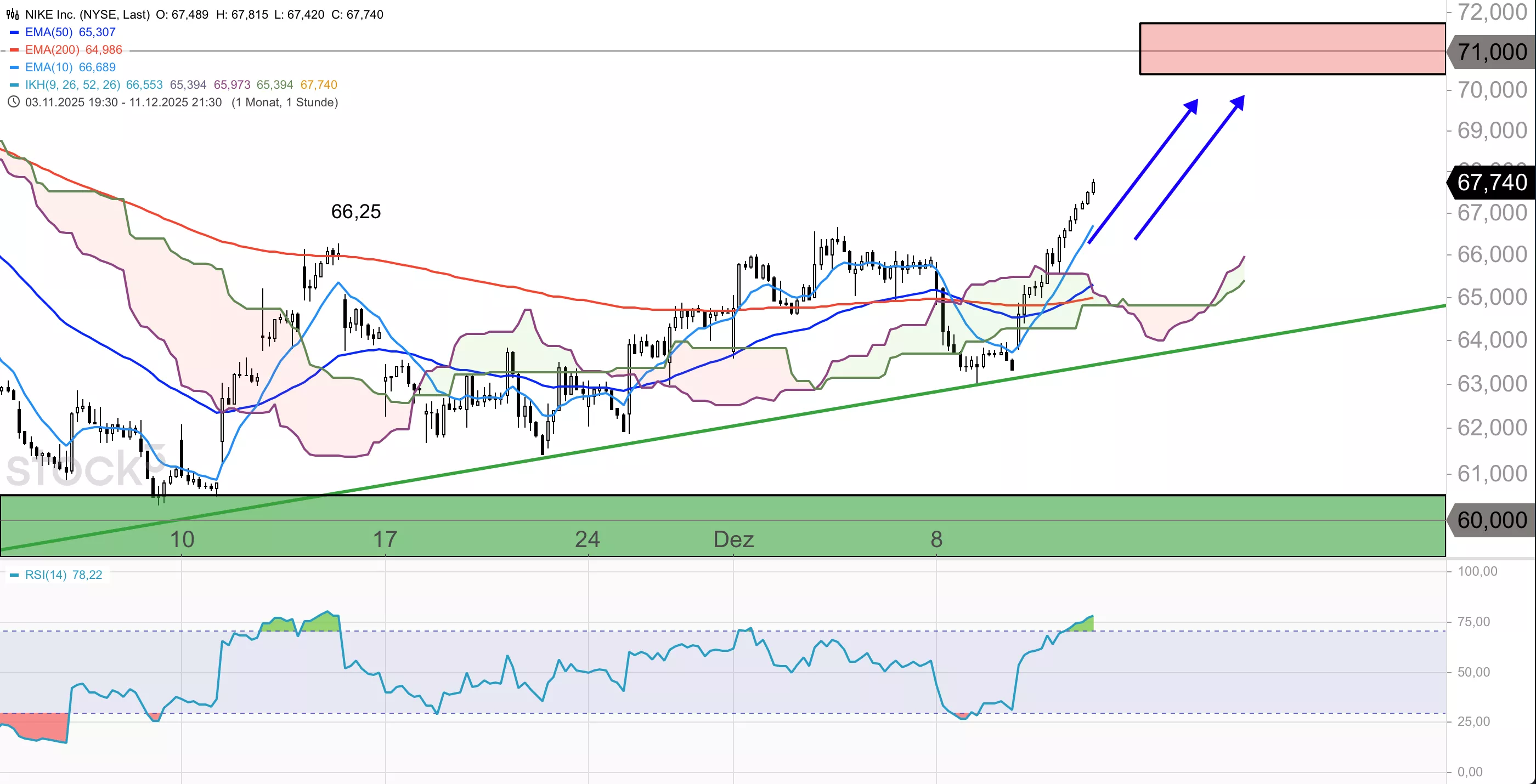Click the left blue upward arrow annotation
The image size is (1536, 784).
[1143, 171]
